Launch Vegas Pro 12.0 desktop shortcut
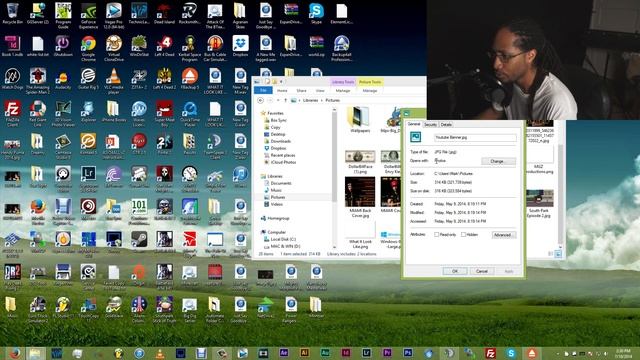This screenshot has width=640, height=360. click(x=113, y=16)
